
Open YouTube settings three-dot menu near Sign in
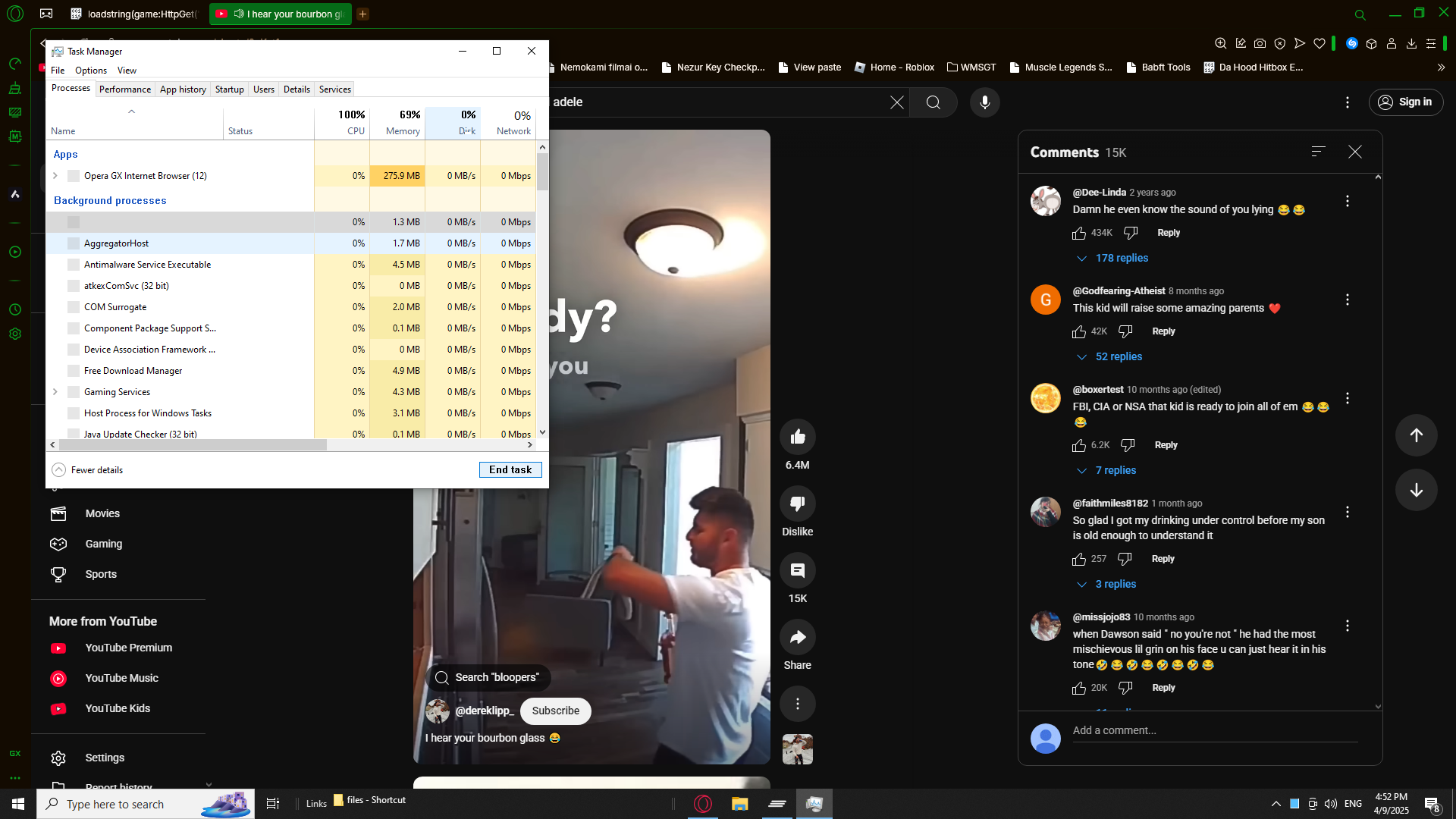point(1348,102)
